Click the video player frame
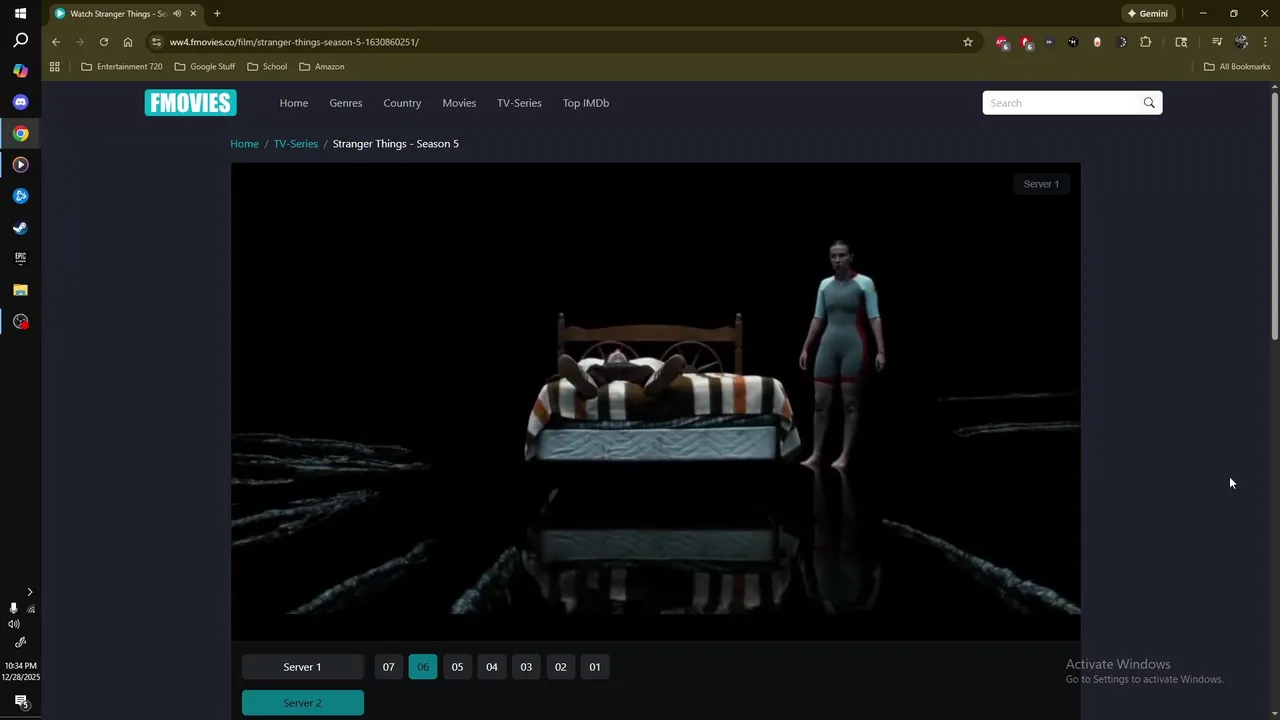1280x720 pixels. 656,401
